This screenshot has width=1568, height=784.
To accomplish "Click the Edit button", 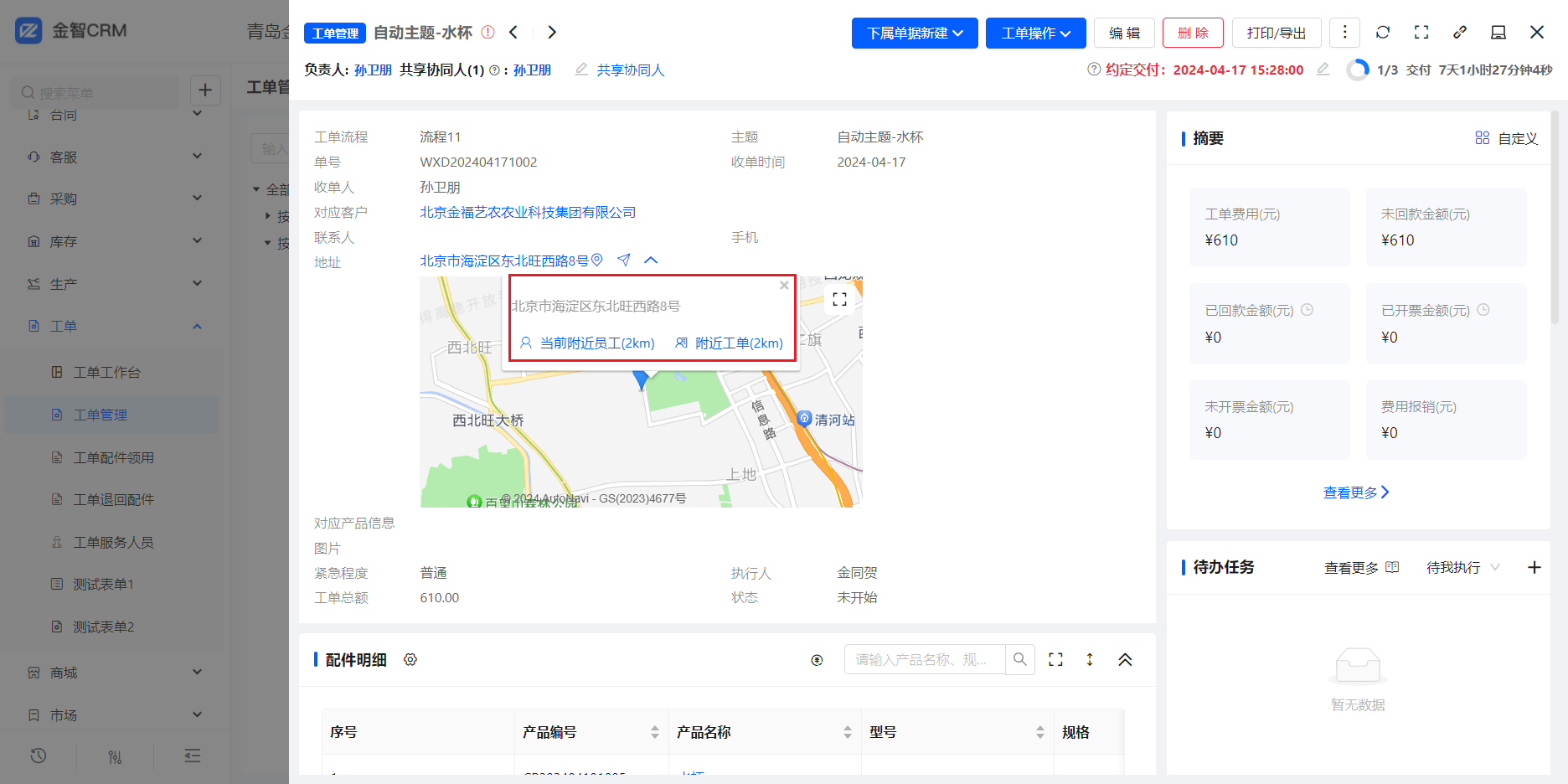I will click(x=1125, y=33).
